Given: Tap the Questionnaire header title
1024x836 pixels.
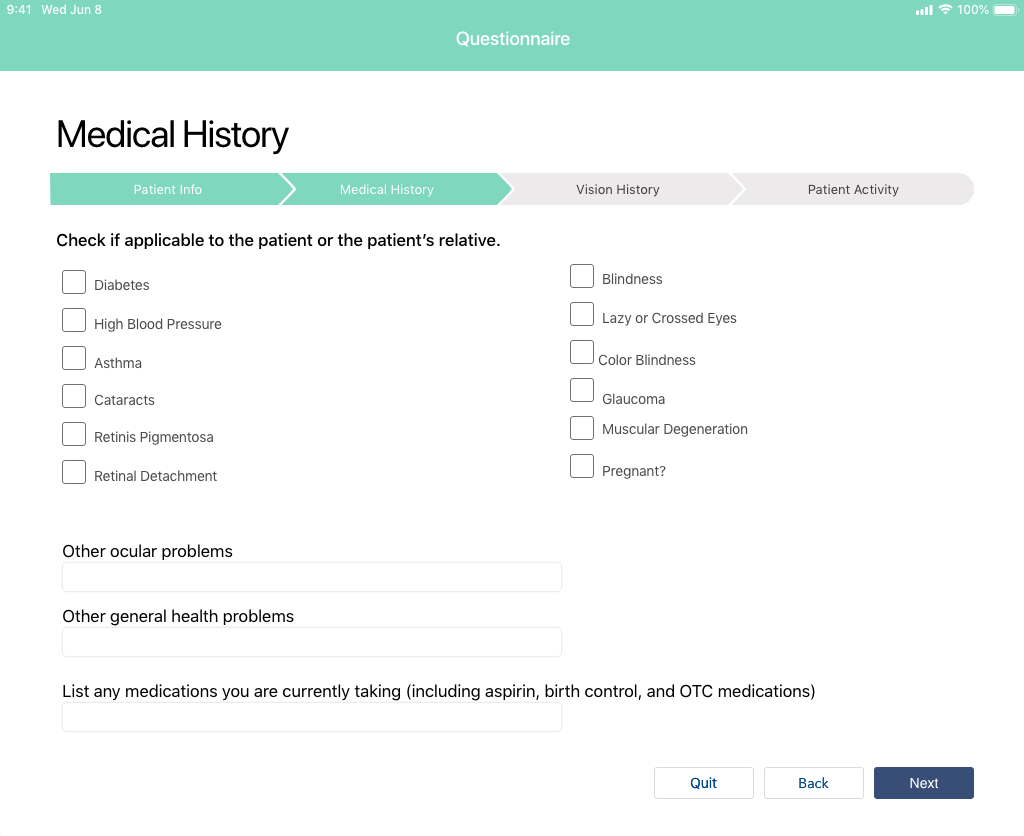Looking at the screenshot, I should [513, 39].
